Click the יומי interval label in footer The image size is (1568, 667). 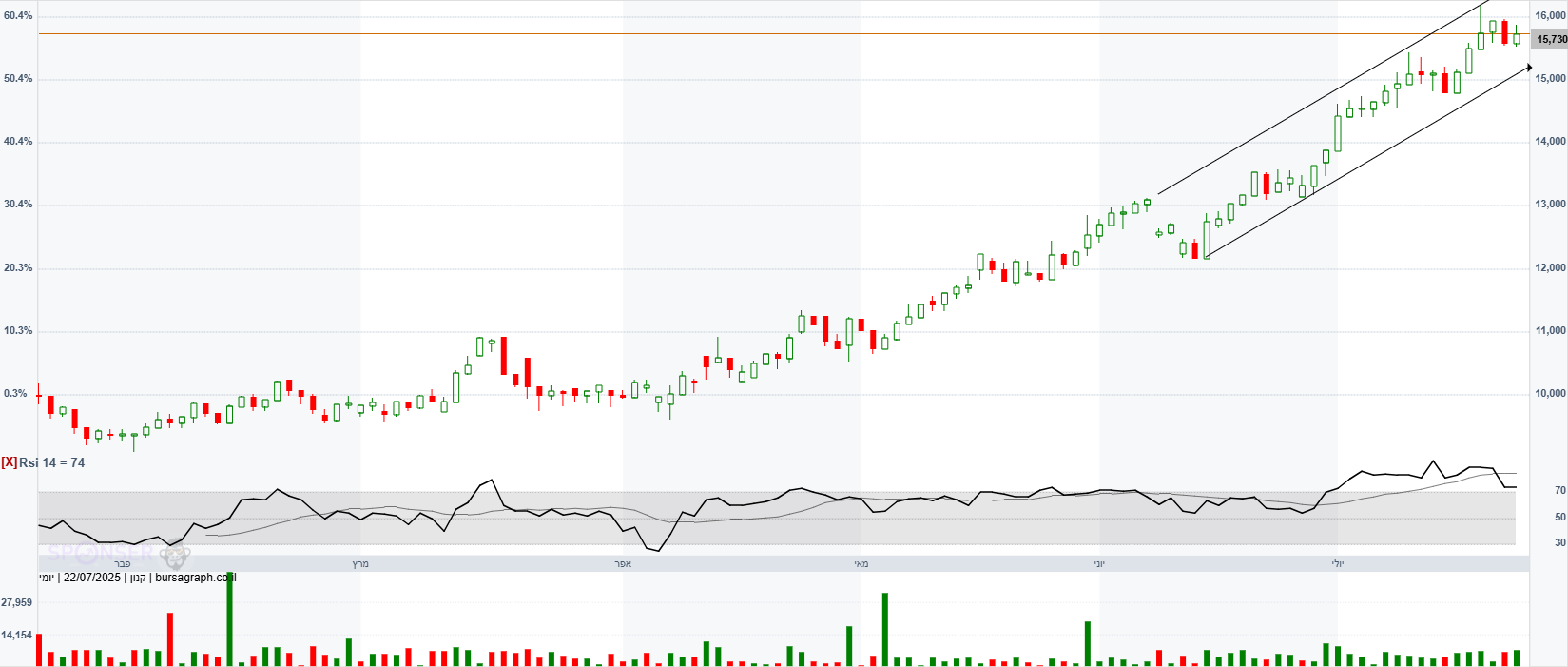[x=47, y=578]
